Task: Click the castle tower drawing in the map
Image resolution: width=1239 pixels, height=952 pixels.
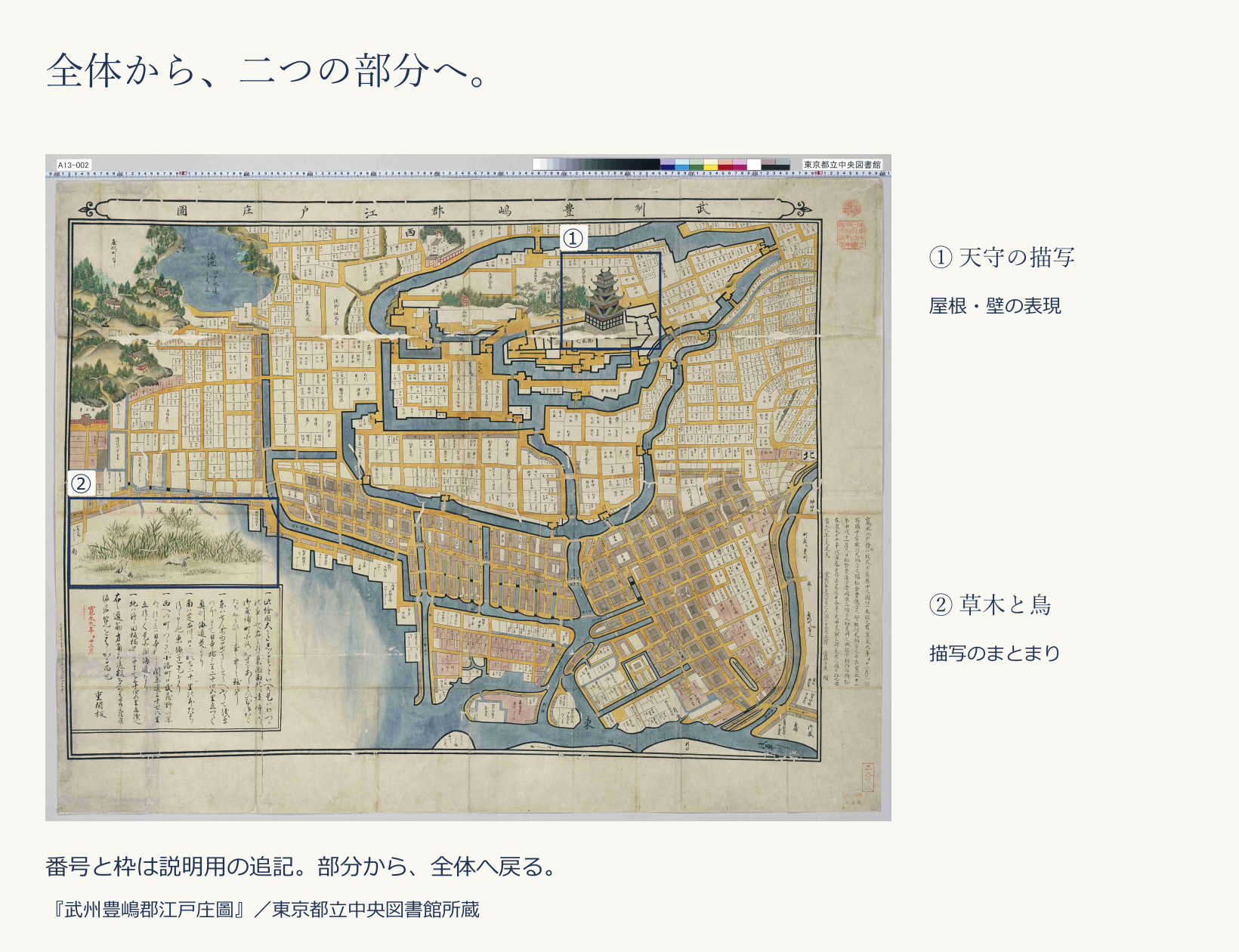Action: (605, 299)
